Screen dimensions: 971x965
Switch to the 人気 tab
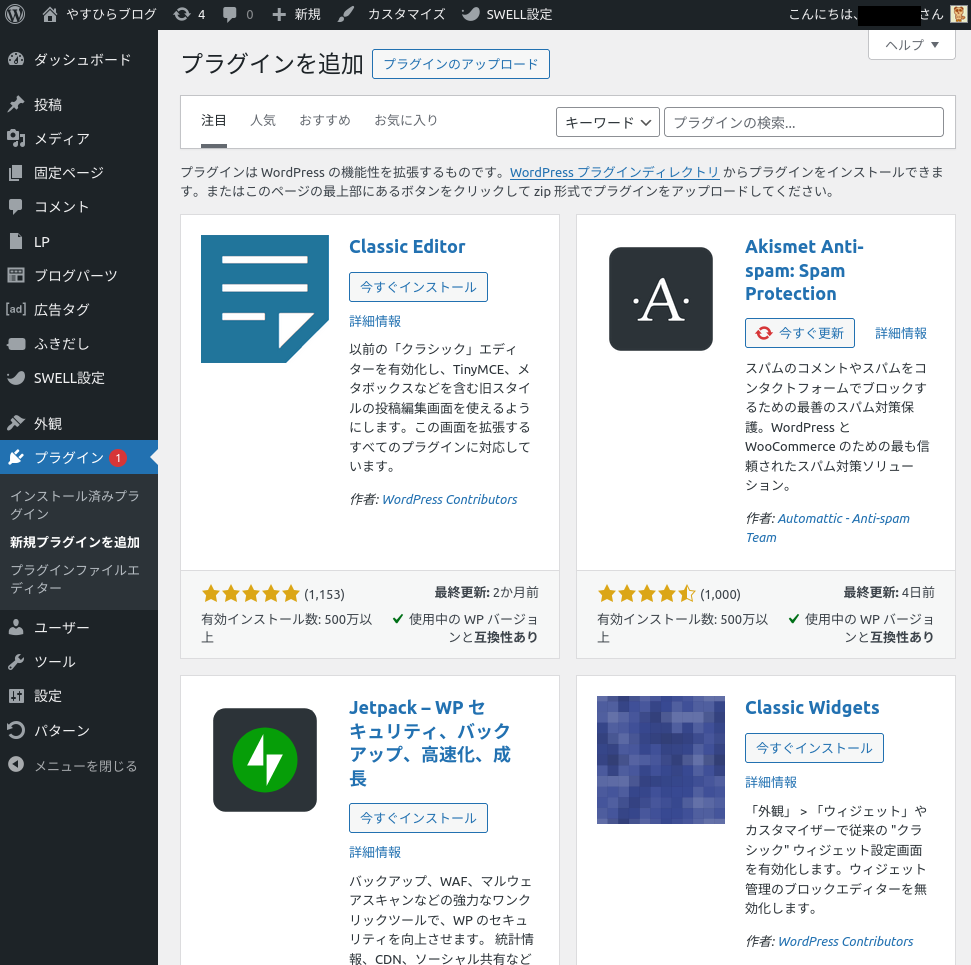[x=263, y=120]
